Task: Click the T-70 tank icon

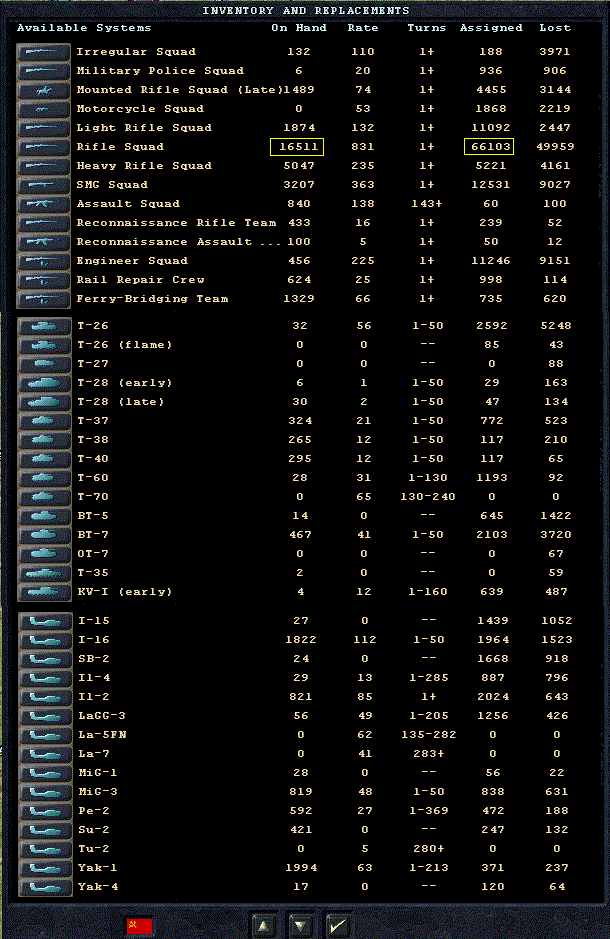Action: tap(45, 498)
